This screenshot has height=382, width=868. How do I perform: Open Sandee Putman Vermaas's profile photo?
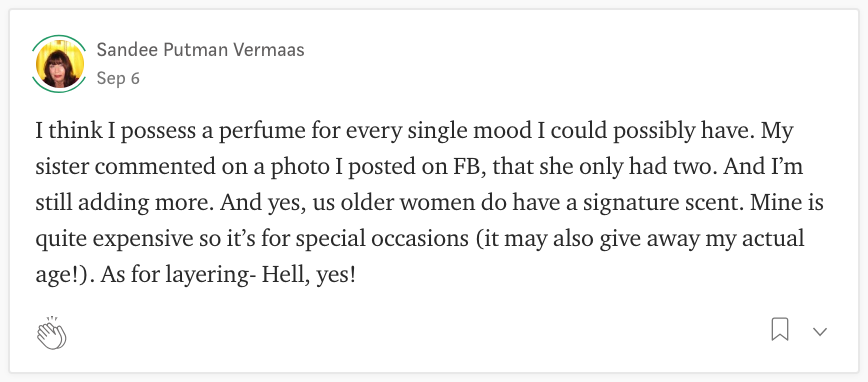tap(60, 64)
